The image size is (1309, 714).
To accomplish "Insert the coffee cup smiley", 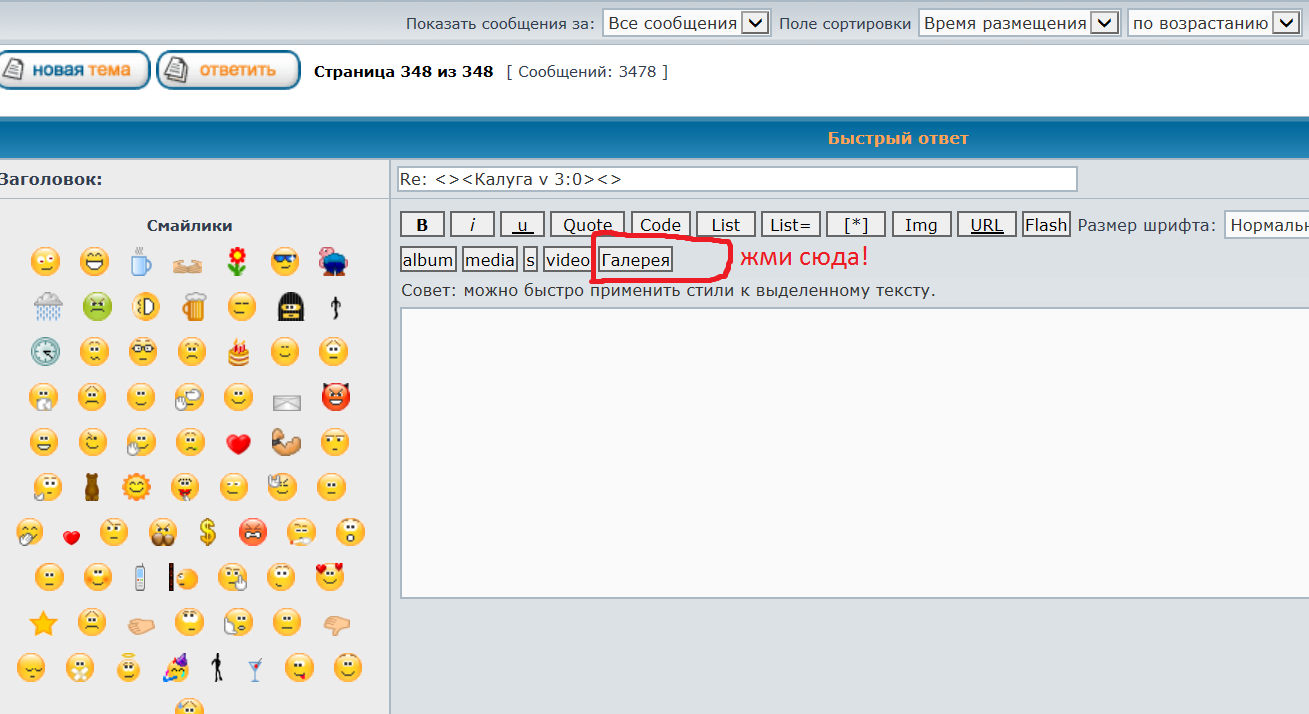I will (x=141, y=262).
